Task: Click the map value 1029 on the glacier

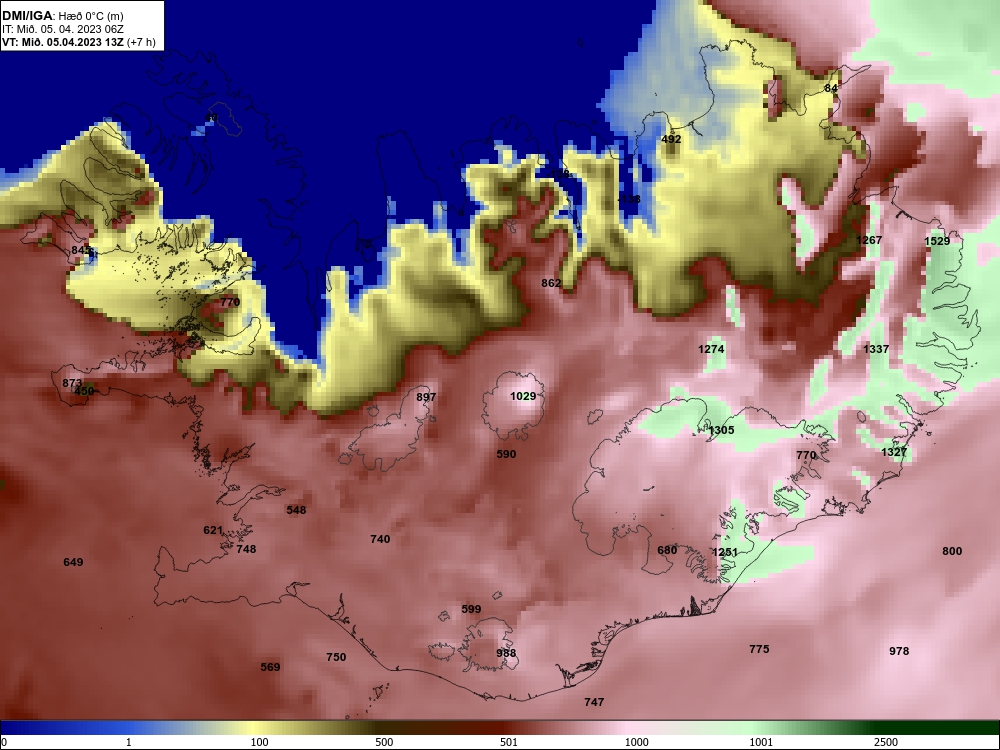Action: [x=523, y=396]
